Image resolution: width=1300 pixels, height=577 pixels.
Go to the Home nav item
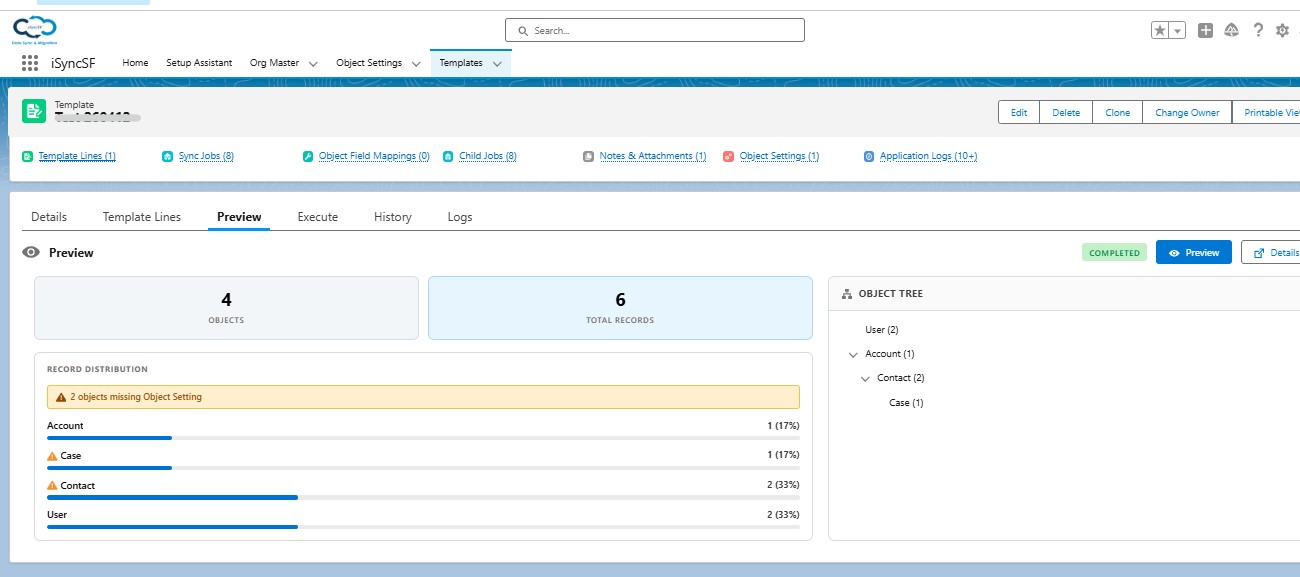pos(135,63)
